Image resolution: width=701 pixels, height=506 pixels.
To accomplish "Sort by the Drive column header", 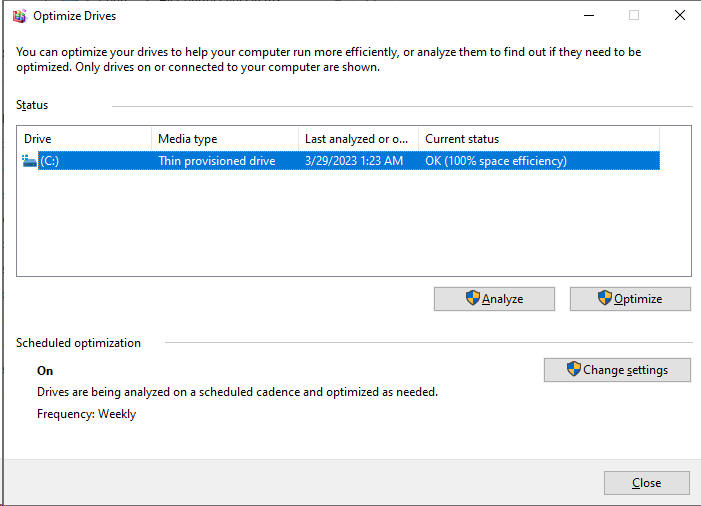I will (x=84, y=139).
